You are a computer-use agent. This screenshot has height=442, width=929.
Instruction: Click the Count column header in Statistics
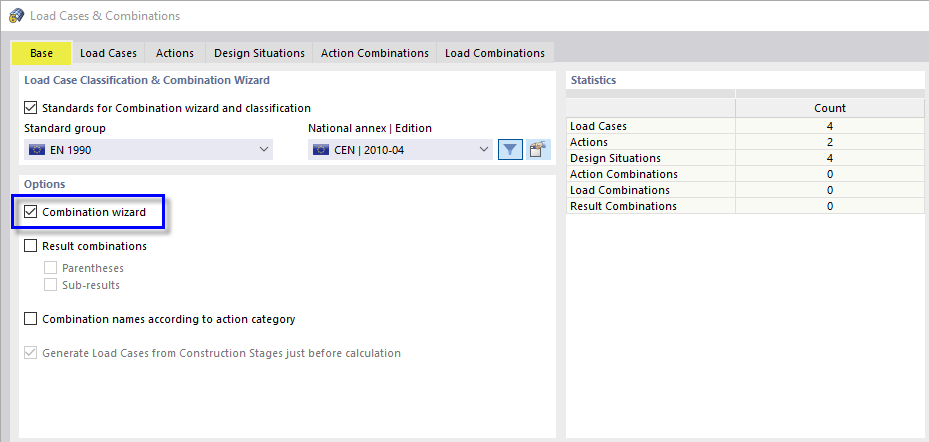coord(829,108)
